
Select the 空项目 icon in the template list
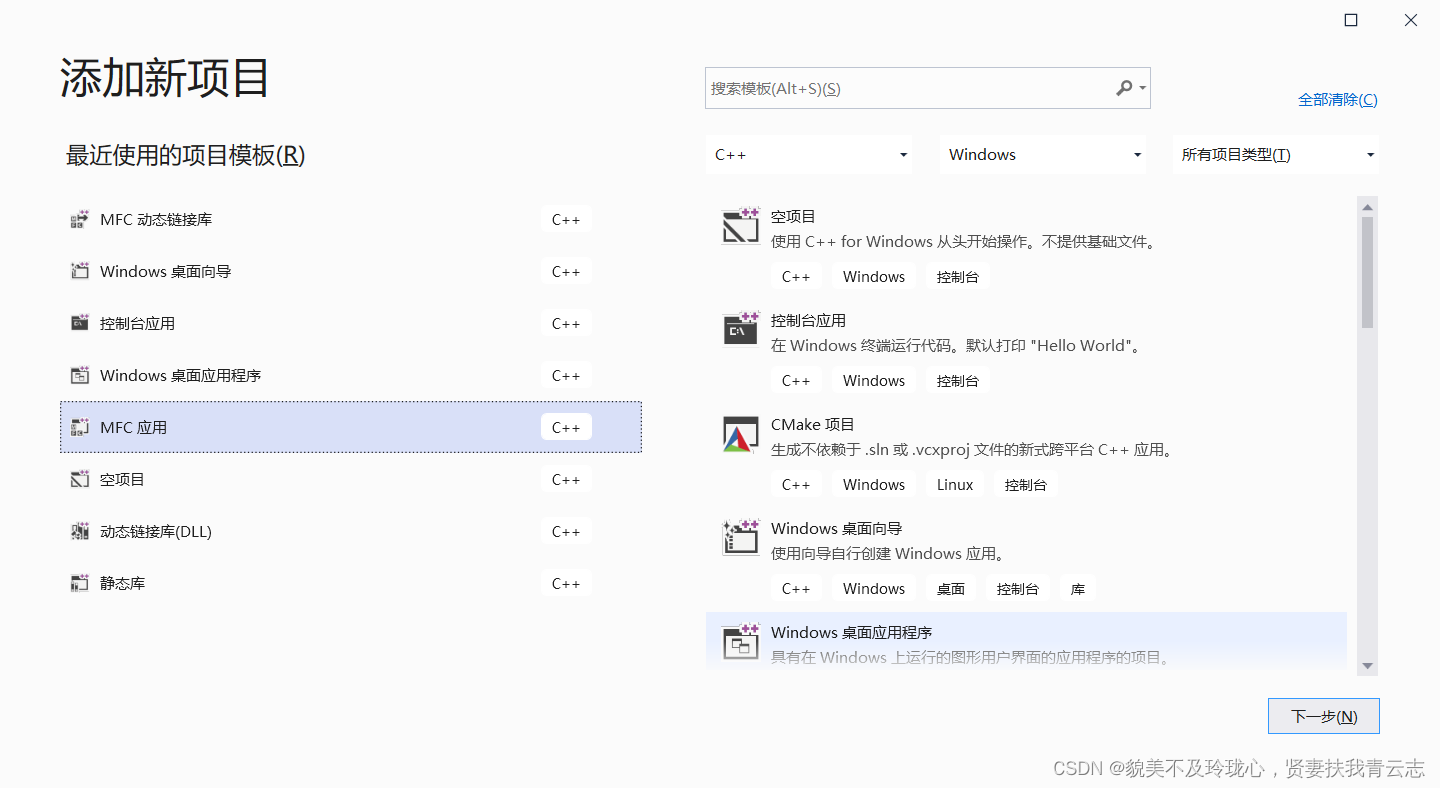pos(740,226)
